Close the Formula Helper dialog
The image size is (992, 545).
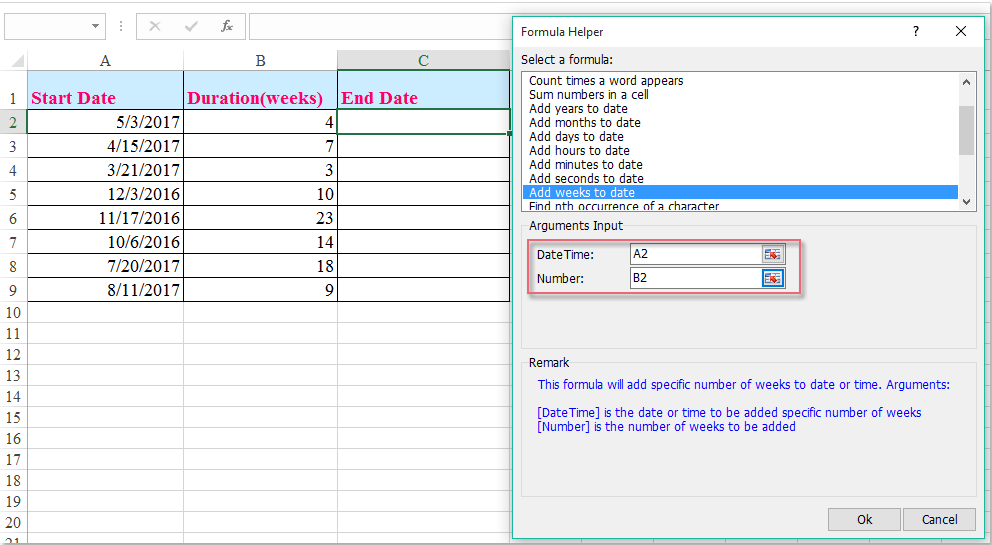(x=960, y=31)
